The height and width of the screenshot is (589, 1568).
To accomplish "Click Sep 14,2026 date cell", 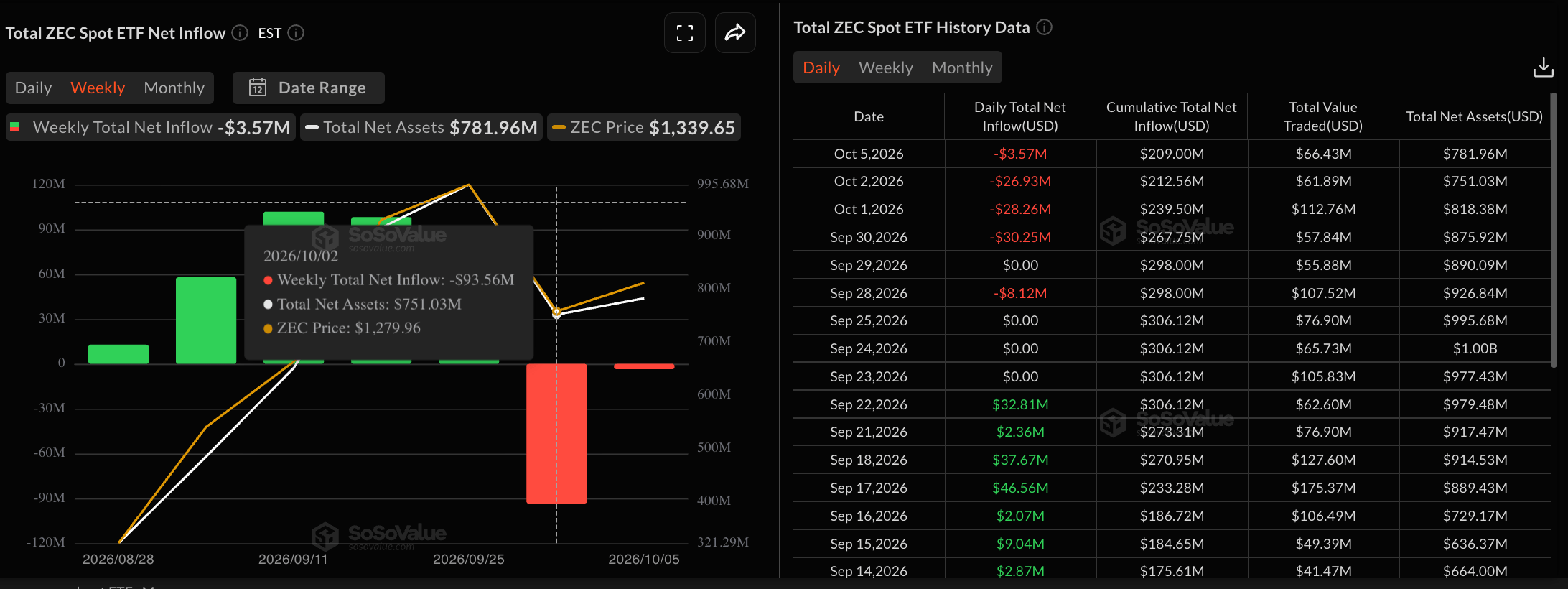I will (869, 571).
